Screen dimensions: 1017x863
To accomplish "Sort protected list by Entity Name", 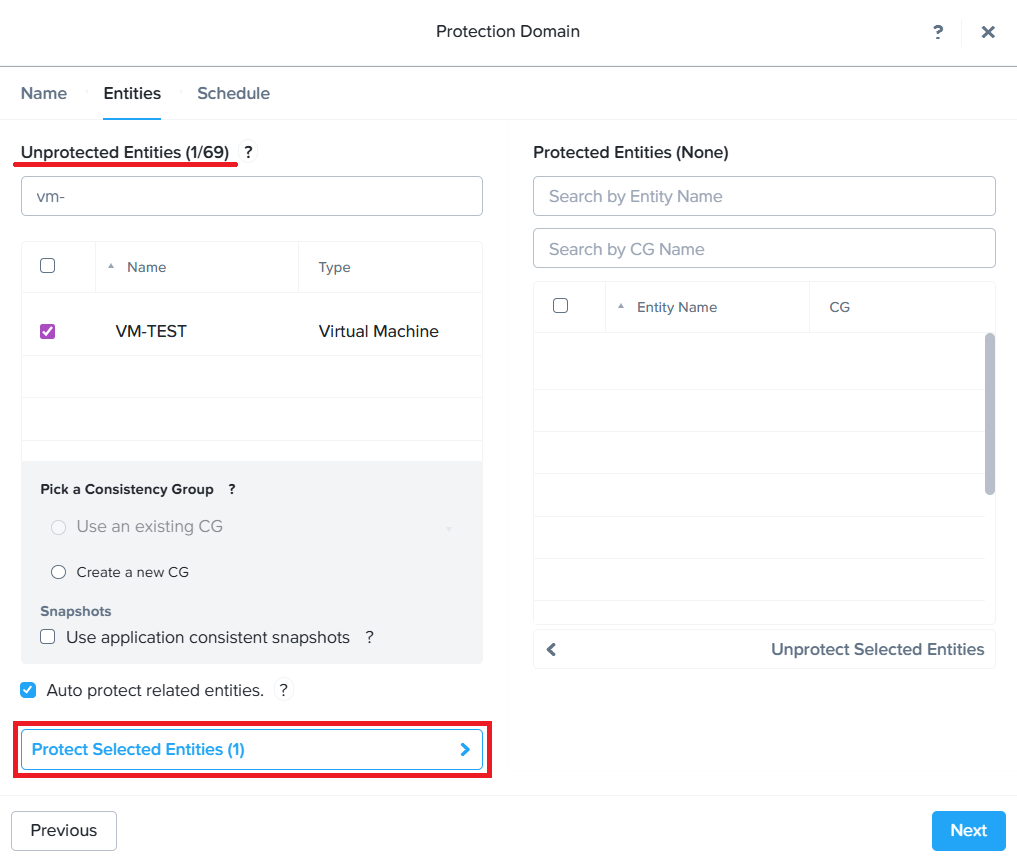I will tap(676, 307).
